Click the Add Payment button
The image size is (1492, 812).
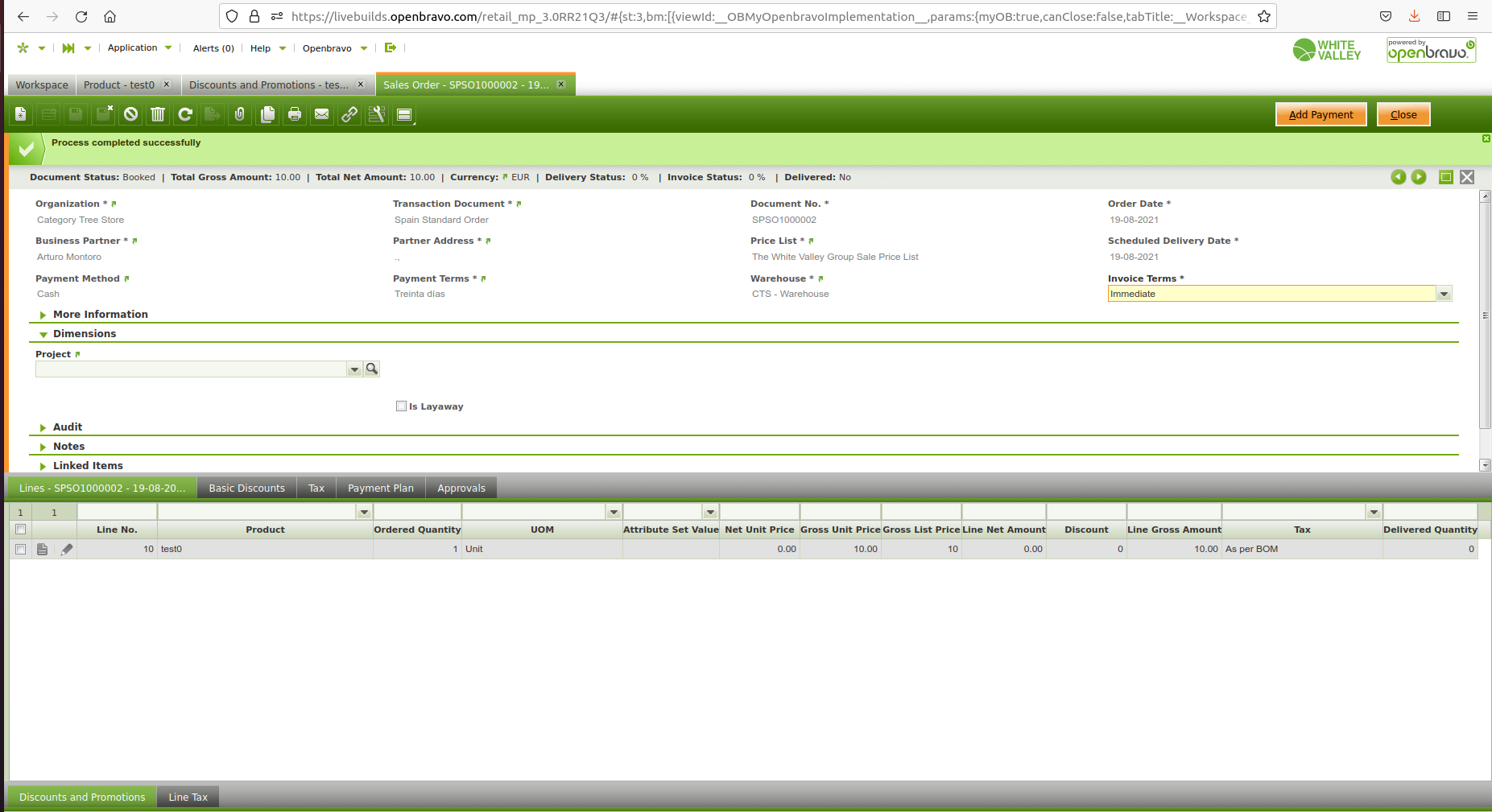[1320, 114]
